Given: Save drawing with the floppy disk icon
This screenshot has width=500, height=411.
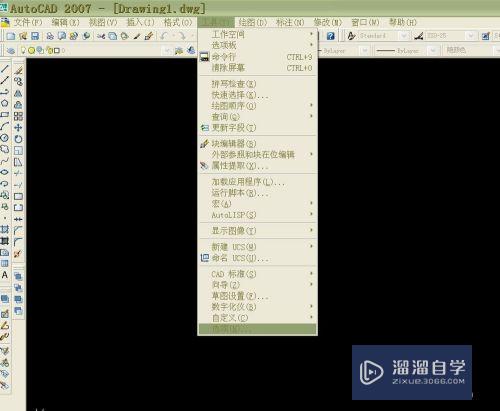Looking at the screenshot, I should [x=35, y=36].
